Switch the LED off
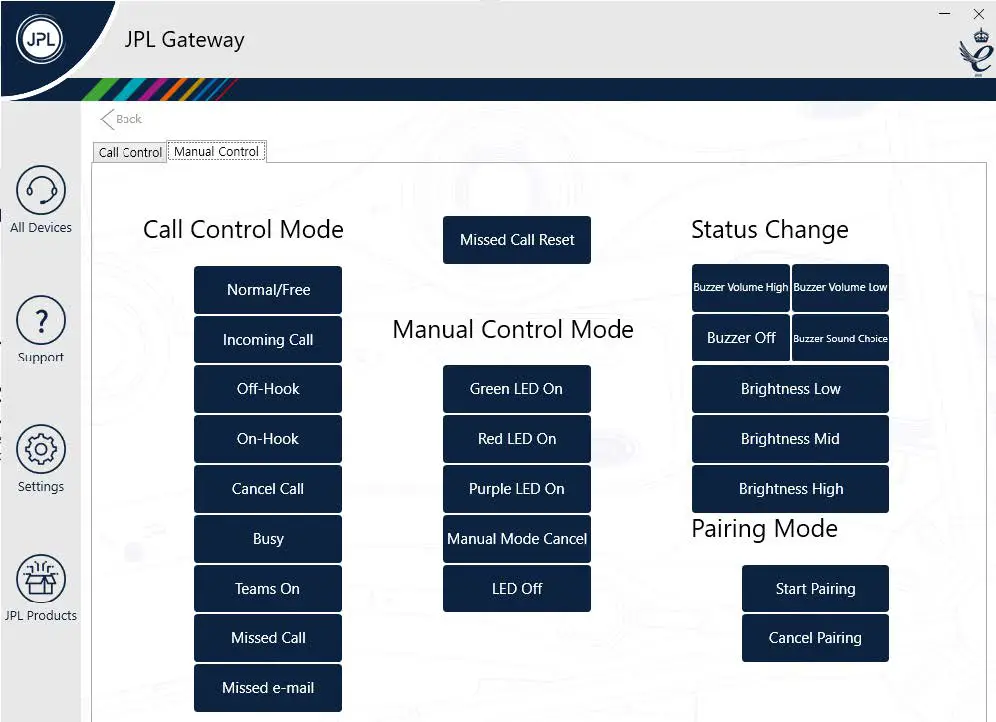Viewport: 996px width, 722px height. pos(517,589)
